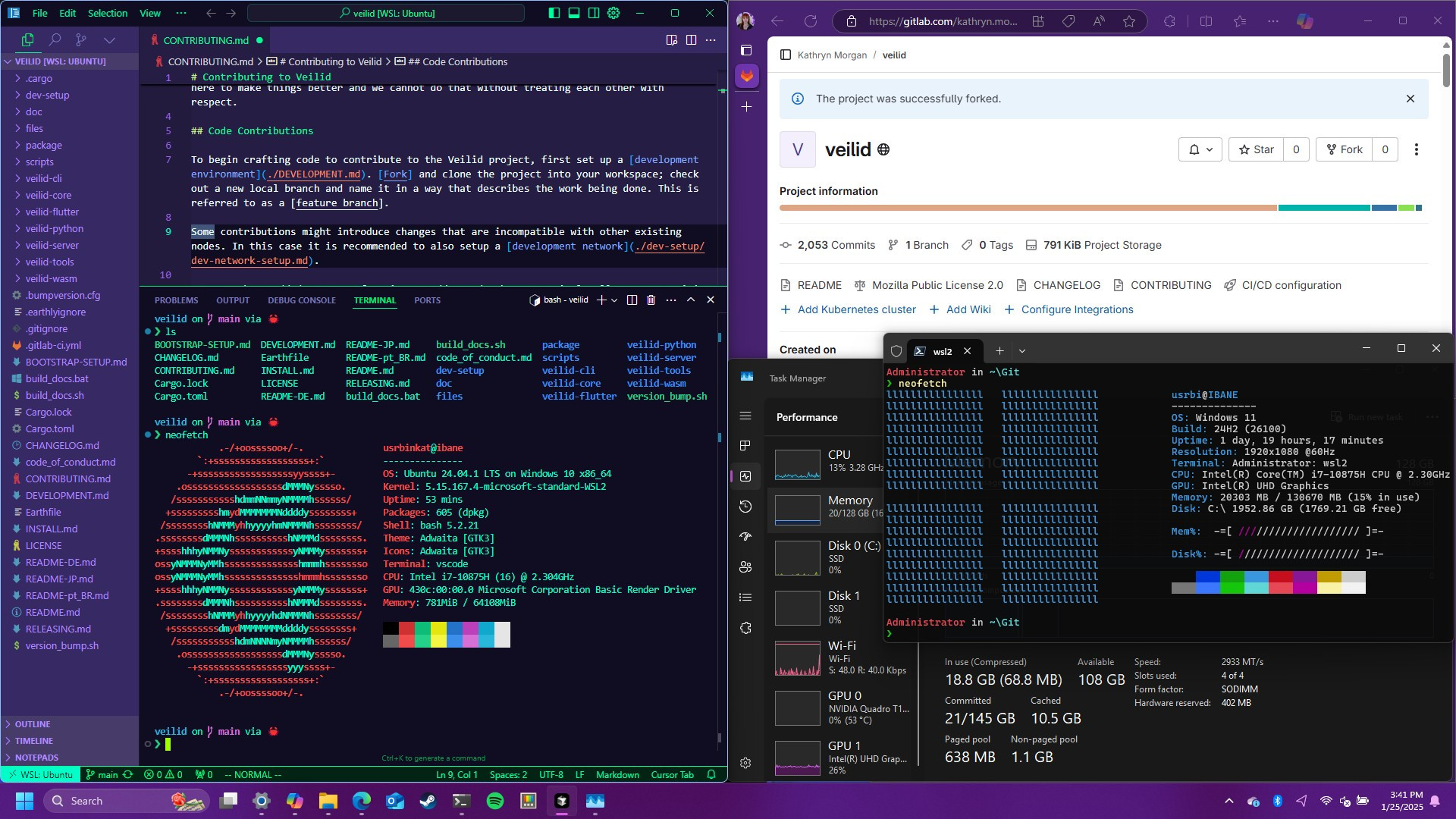Viewport: 1456px width, 819px height.
Task: Click the GitLab tab icon in Edge vertical tabs
Action: pos(747,76)
